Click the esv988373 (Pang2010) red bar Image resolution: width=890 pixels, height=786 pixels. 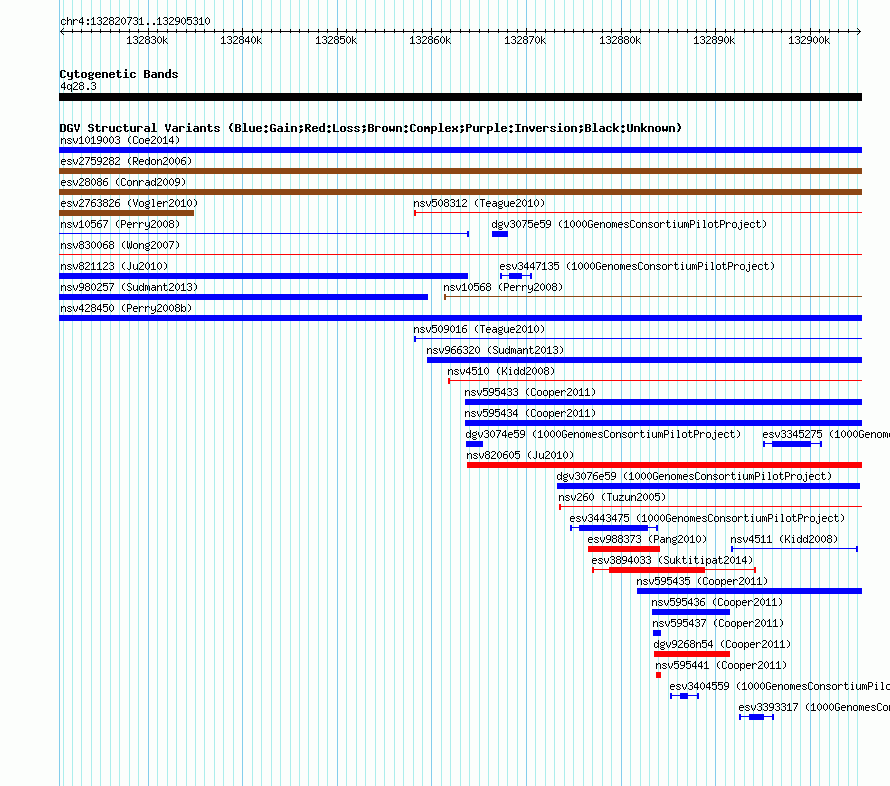[x=624, y=549]
